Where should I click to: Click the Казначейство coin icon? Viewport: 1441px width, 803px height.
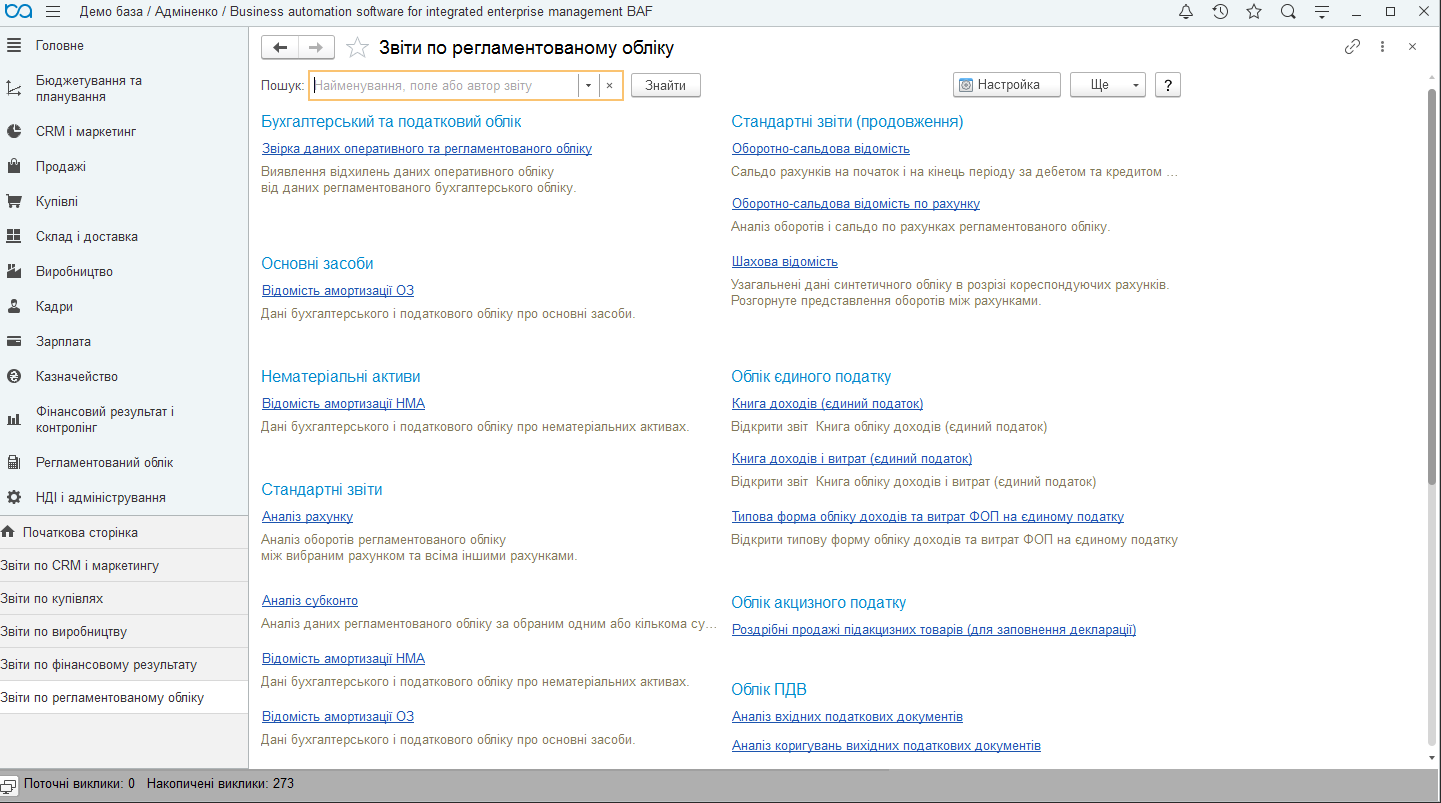tap(14, 376)
